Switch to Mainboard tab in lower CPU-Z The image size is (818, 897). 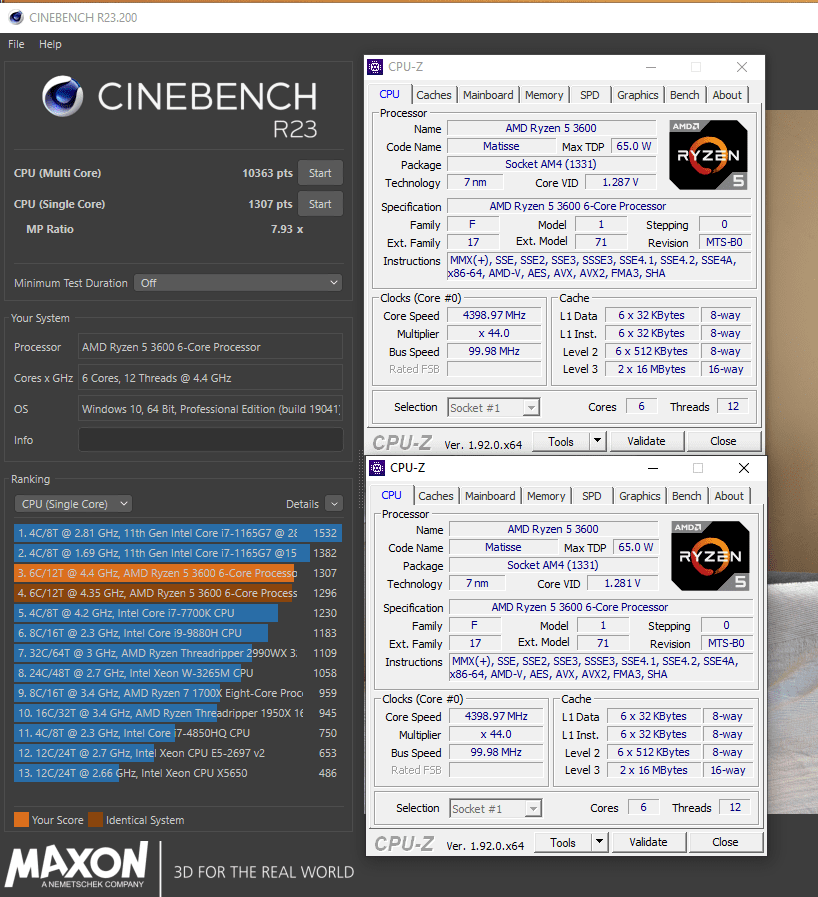(x=490, y=496)
